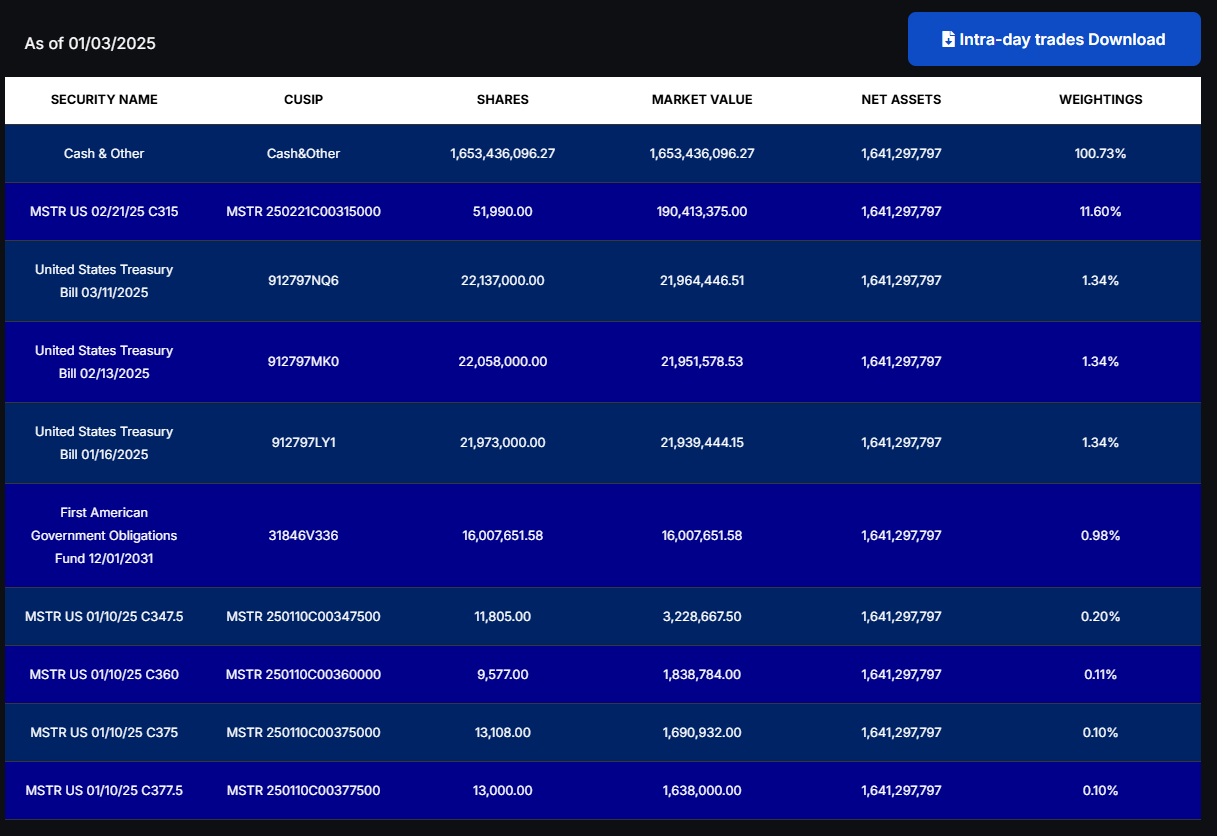Click the 13,108.00 shares cell

point(502,733)
